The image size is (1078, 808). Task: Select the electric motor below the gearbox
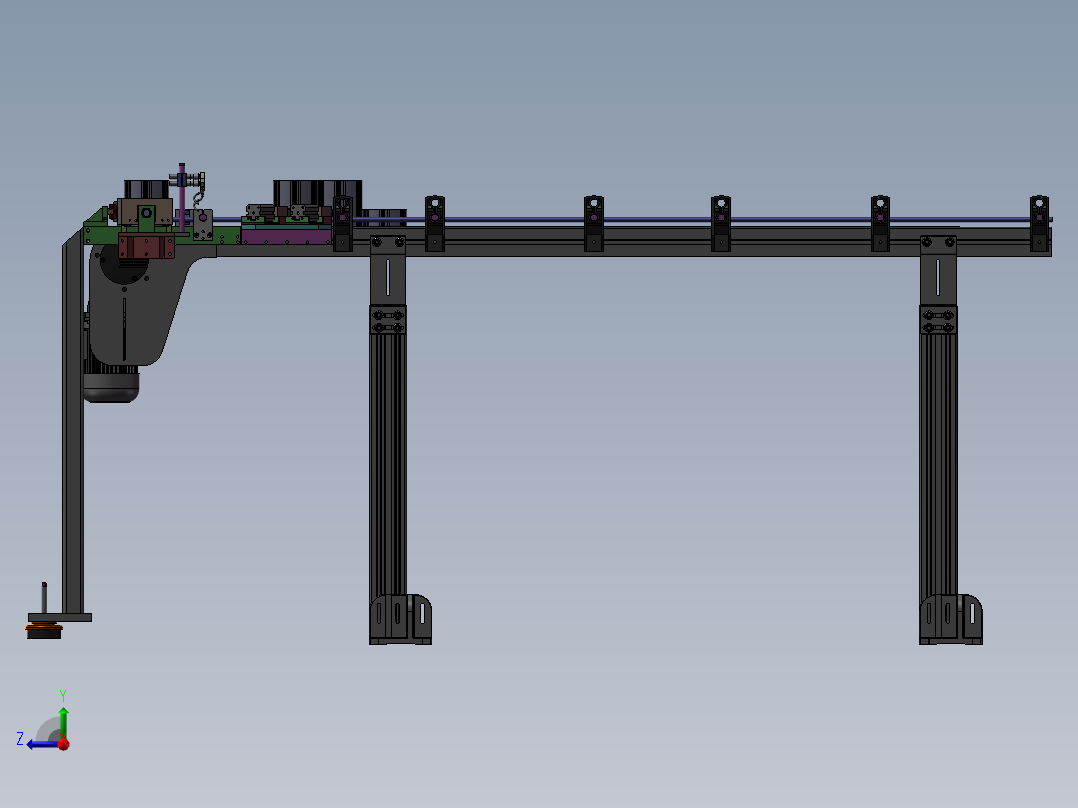point(111,383)
